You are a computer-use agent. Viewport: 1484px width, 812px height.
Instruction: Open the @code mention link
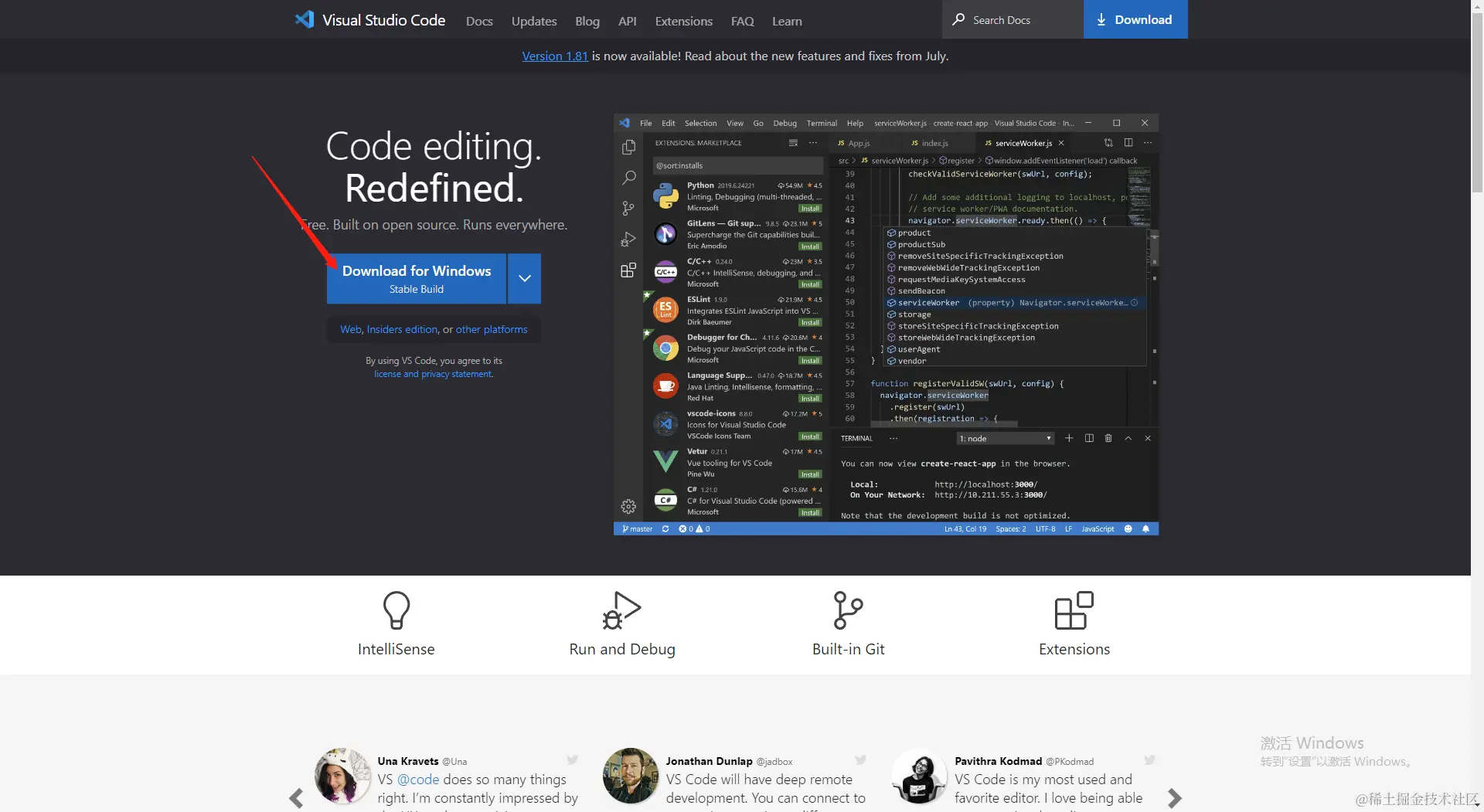[418, 780]
